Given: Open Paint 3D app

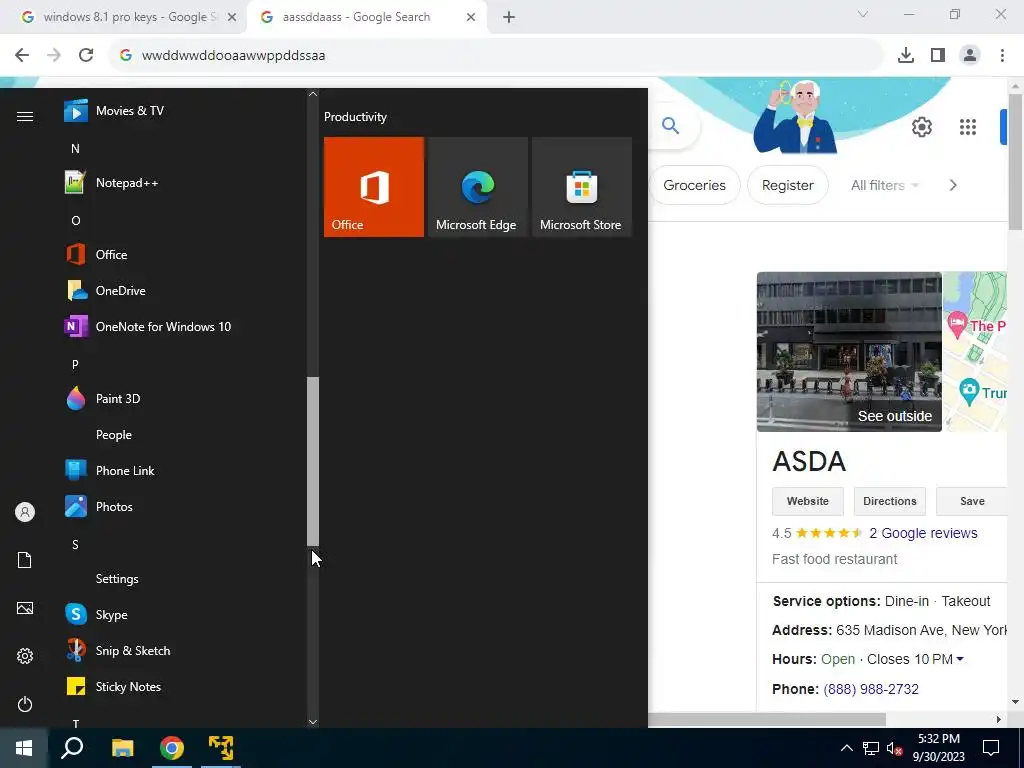Looking at the screenshot, I should point(183,398).
